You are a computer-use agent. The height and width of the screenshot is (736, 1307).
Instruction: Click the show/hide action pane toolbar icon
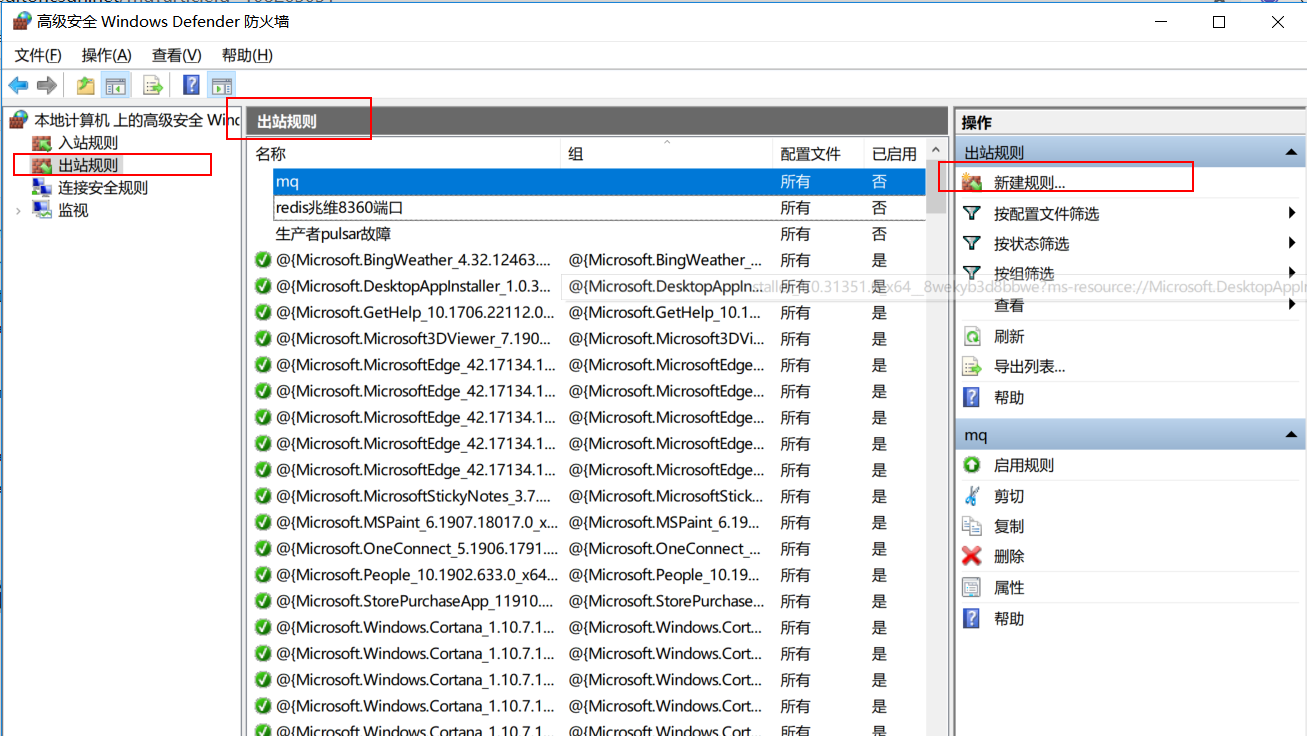click(x=222, y=85)
